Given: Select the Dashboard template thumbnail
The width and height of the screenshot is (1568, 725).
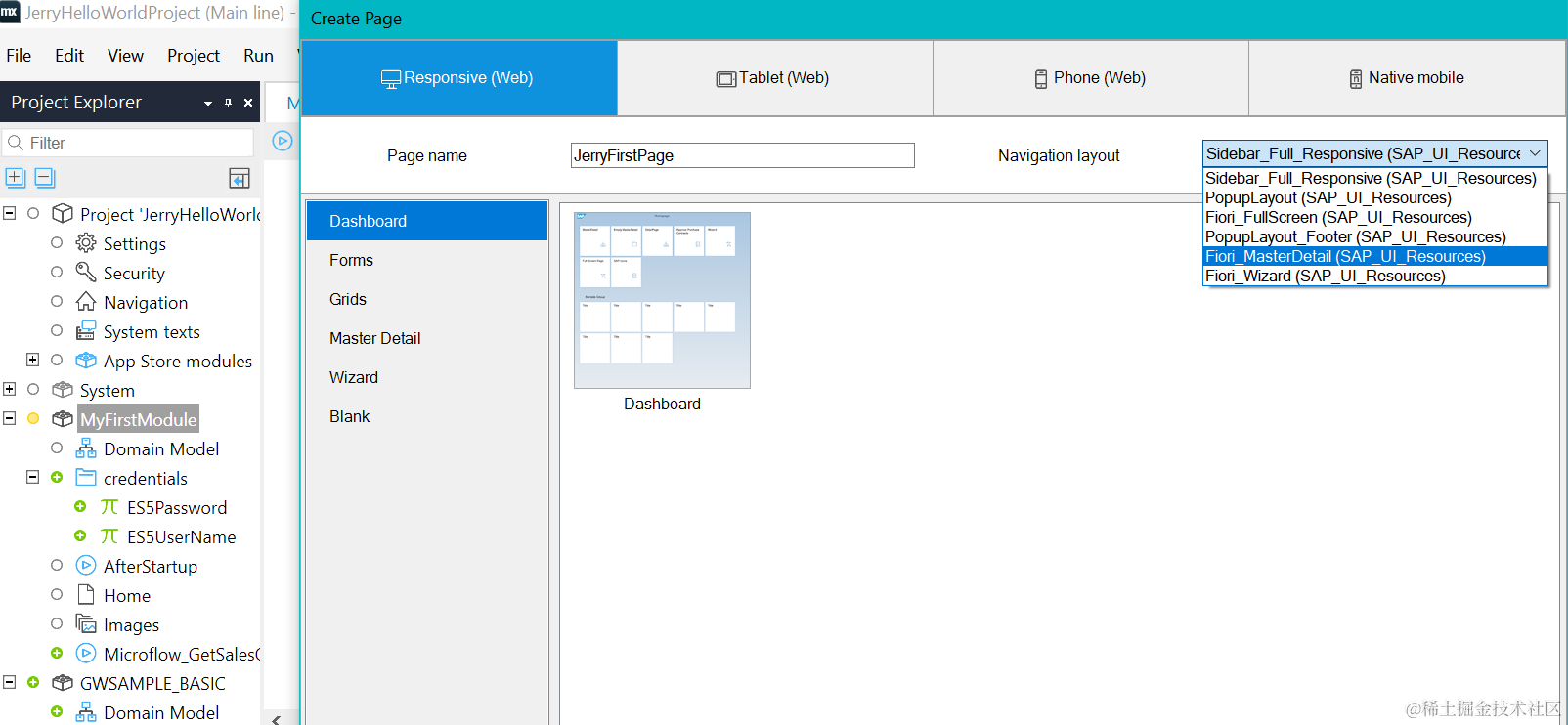Looking at the screenshot, I should (662, 301).
